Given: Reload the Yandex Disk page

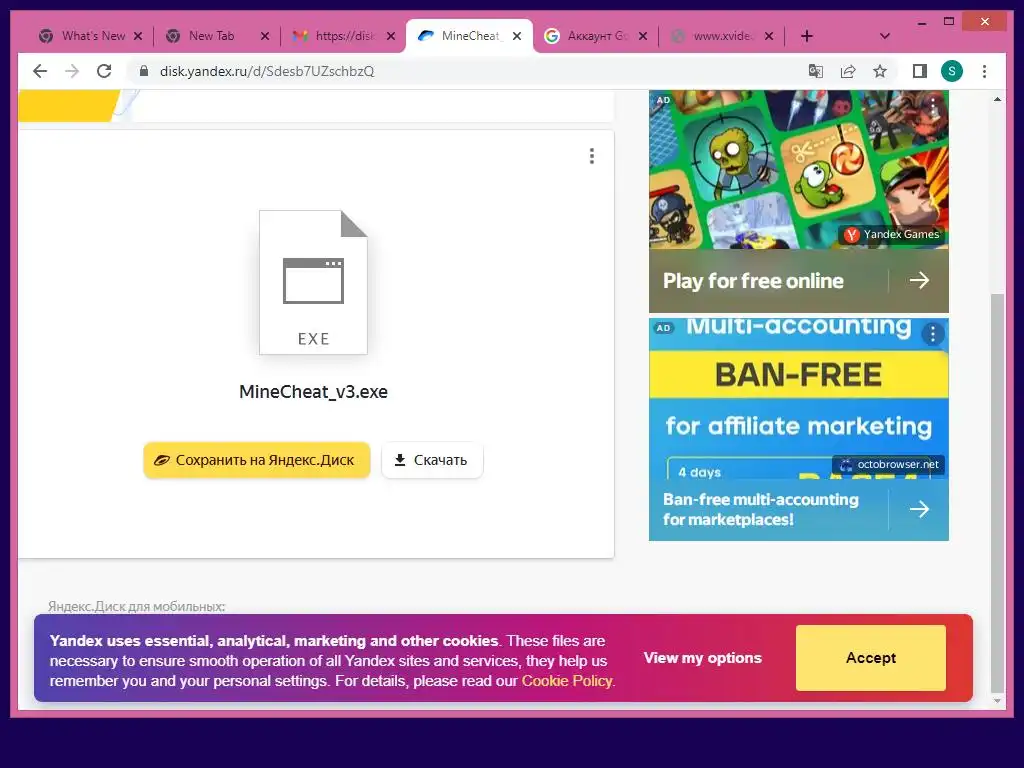Looking at the screenshot, I should [104, 71].
